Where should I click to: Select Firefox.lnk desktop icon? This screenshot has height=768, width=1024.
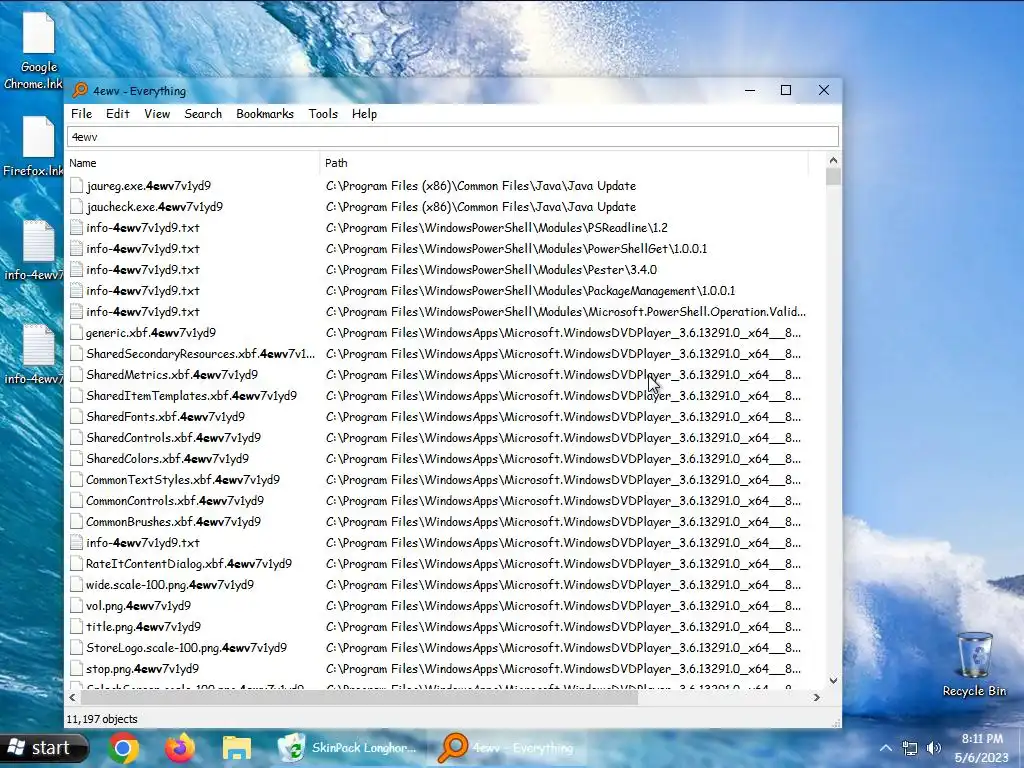[x=34, y=146]
